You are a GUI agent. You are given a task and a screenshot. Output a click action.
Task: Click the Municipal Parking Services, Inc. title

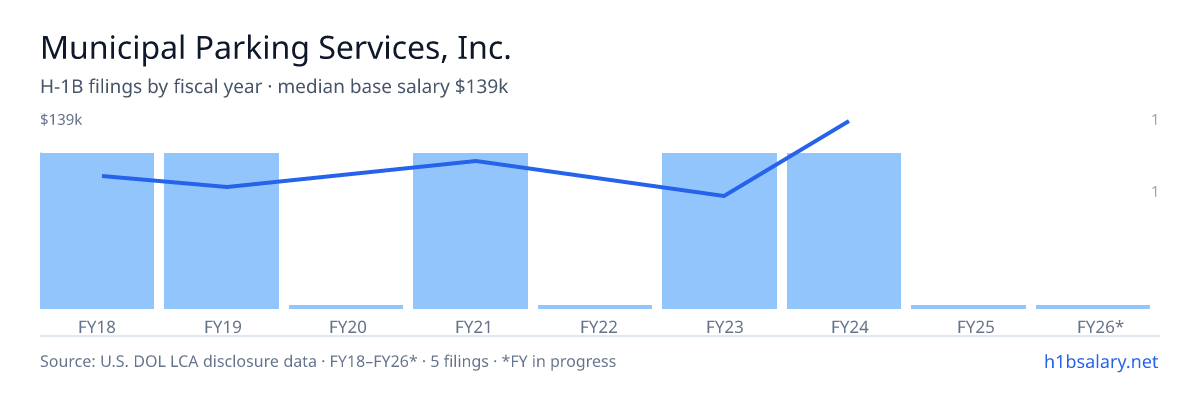tap(276, 48)
